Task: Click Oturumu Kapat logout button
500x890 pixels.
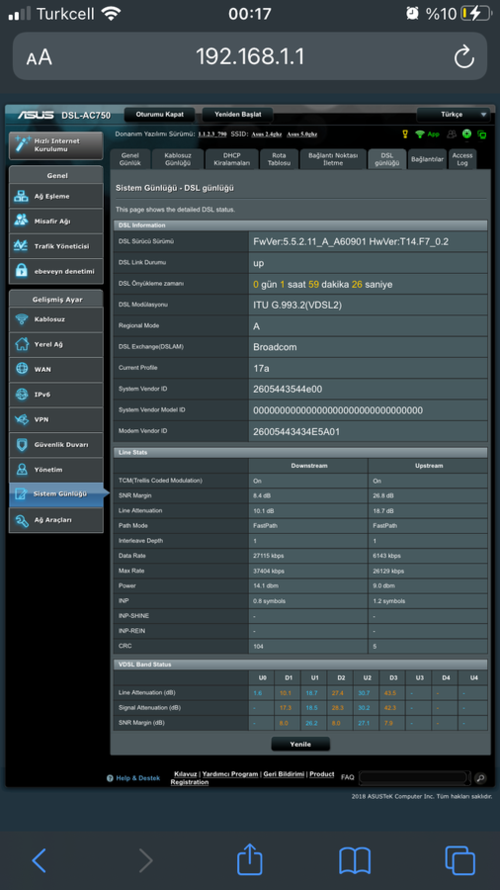Action: click(x=159, y=115)
